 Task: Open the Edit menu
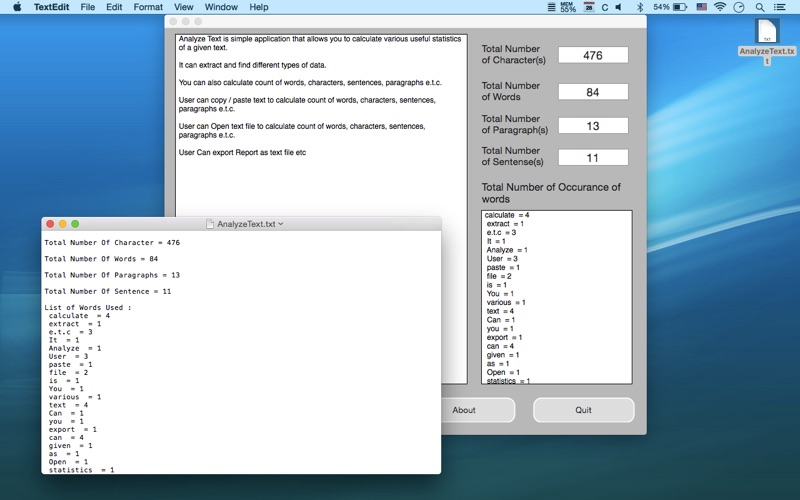114,7
